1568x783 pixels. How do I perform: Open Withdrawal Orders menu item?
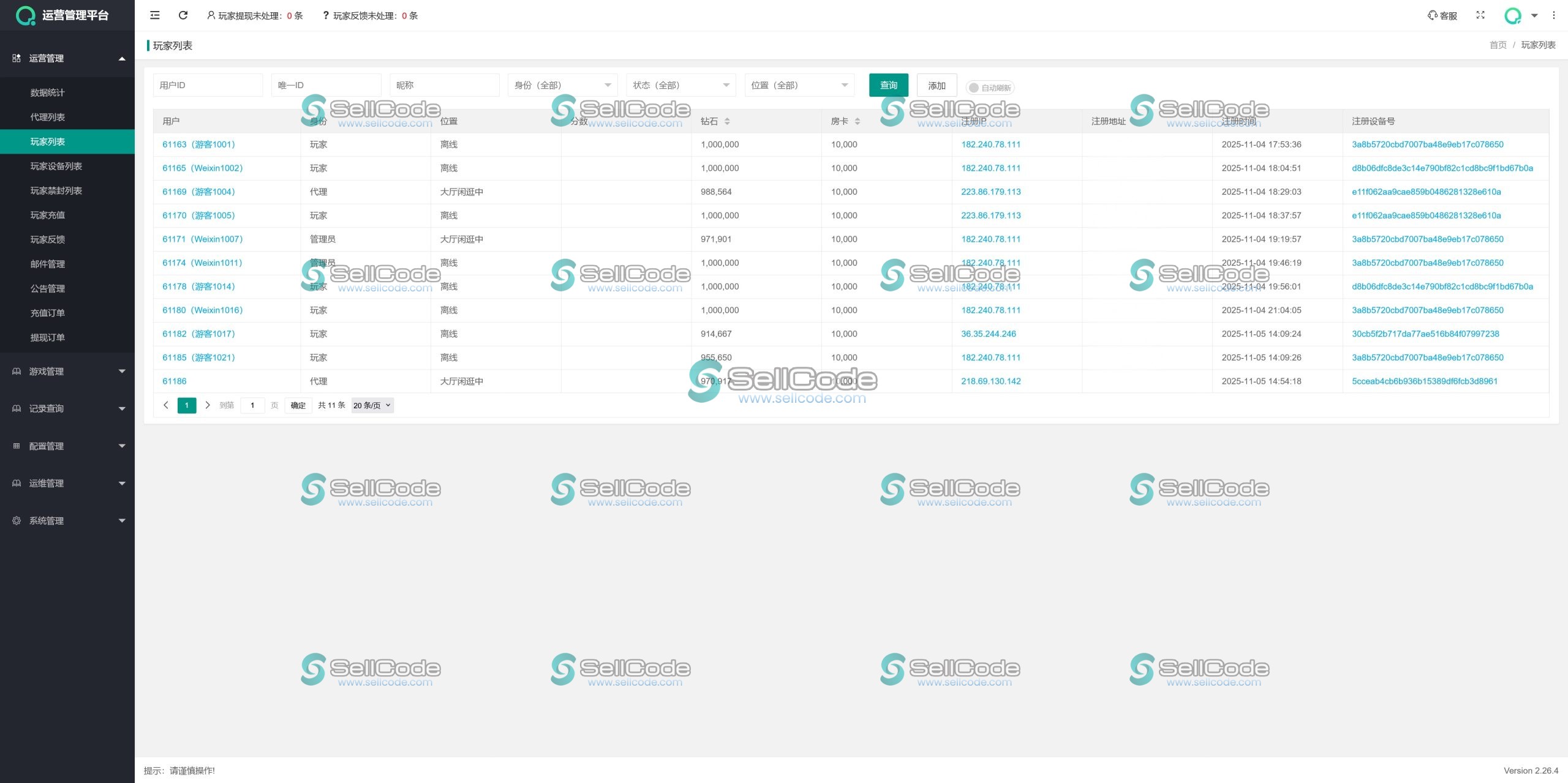pyautogui.click(x=48, y=337)
